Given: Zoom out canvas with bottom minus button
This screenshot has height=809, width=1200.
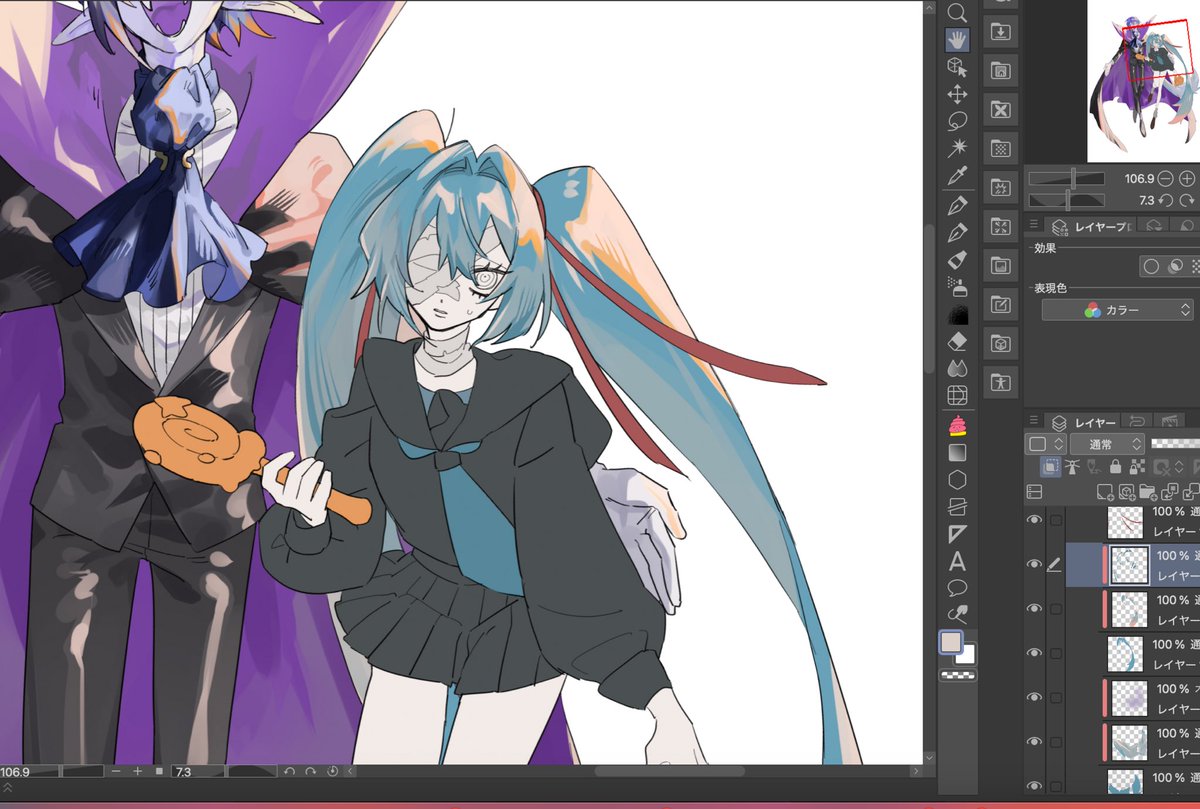Looking at the screenshot, I should 117,772.
